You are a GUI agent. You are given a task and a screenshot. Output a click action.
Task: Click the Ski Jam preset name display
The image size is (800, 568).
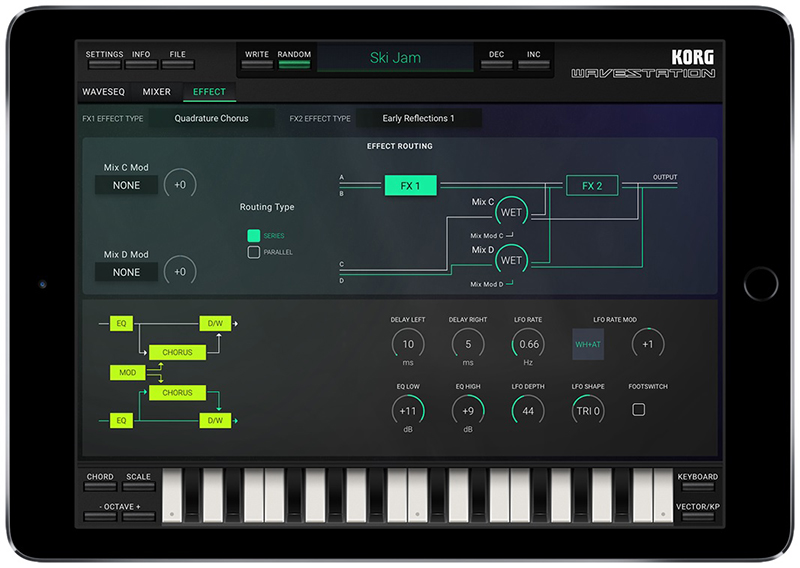pos(395,58)
